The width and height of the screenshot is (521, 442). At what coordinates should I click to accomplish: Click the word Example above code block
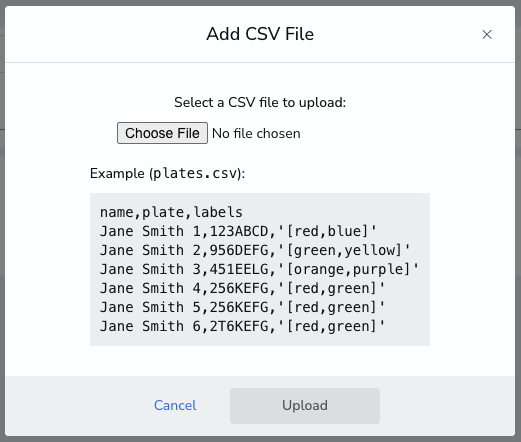tap(117, 174)
